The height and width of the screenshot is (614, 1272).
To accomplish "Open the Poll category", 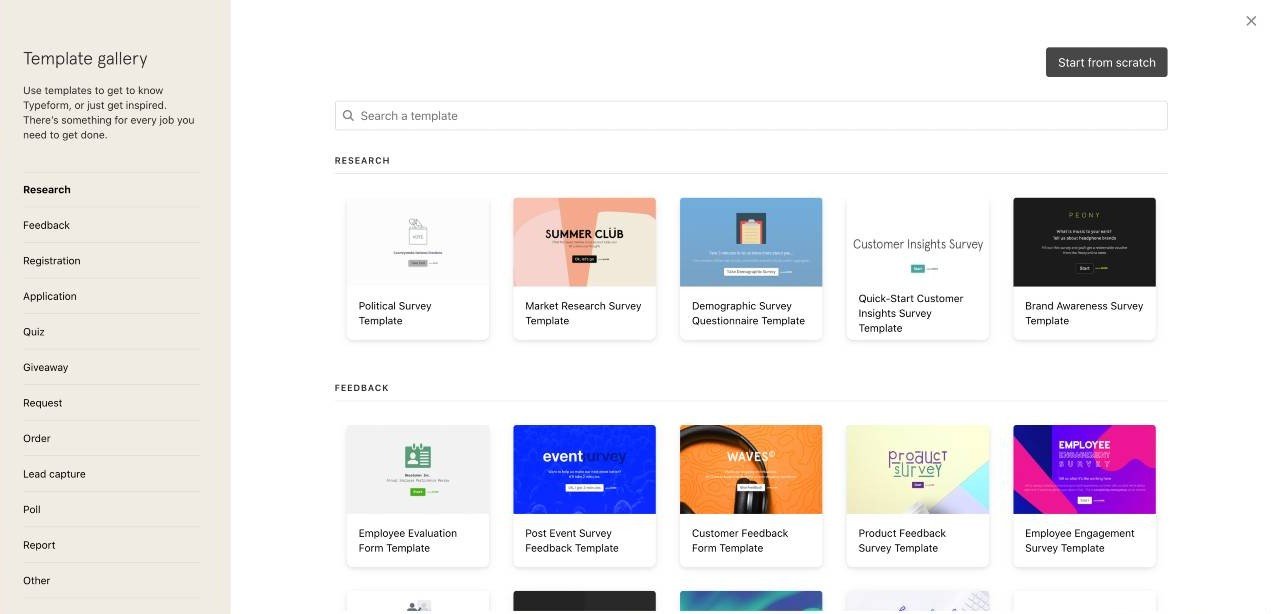I will [x=32, y=510].
